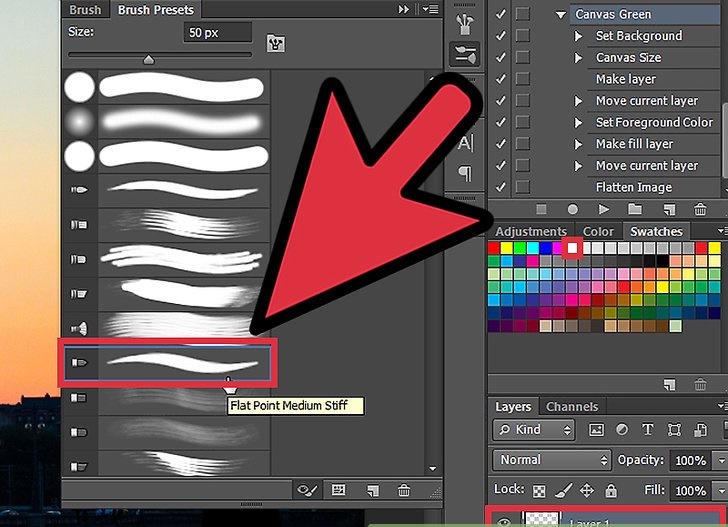Toggle the checkmark for Flatten Image step

(x=500, y=187)
